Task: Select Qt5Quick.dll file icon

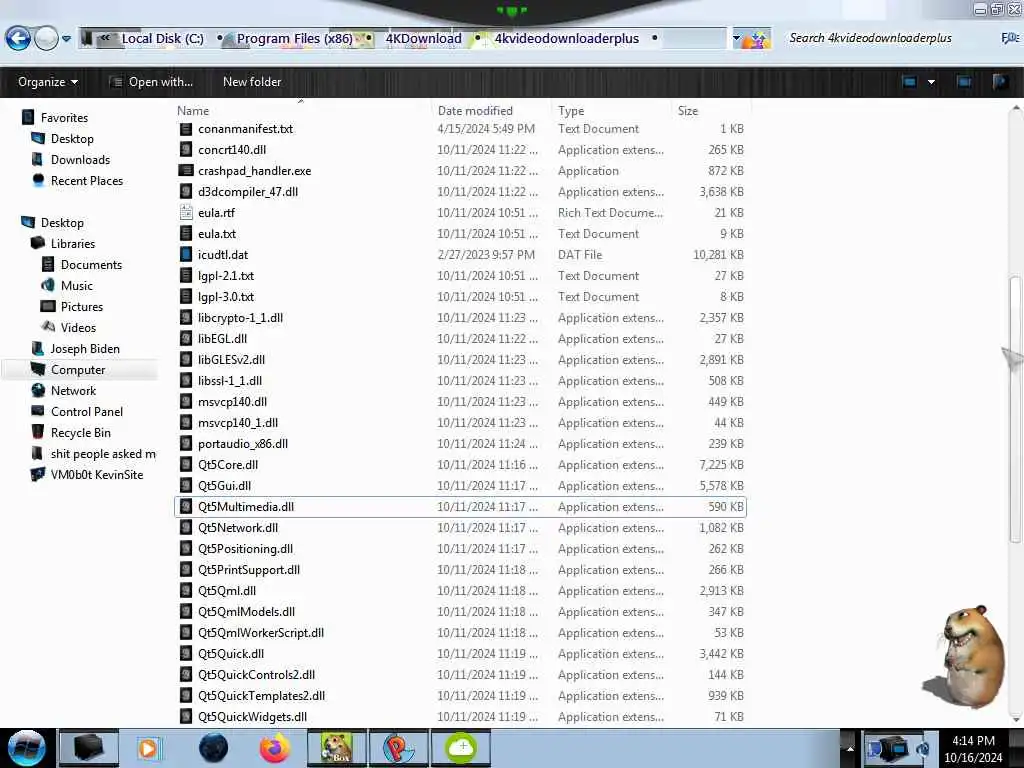Action: [186, 654]
